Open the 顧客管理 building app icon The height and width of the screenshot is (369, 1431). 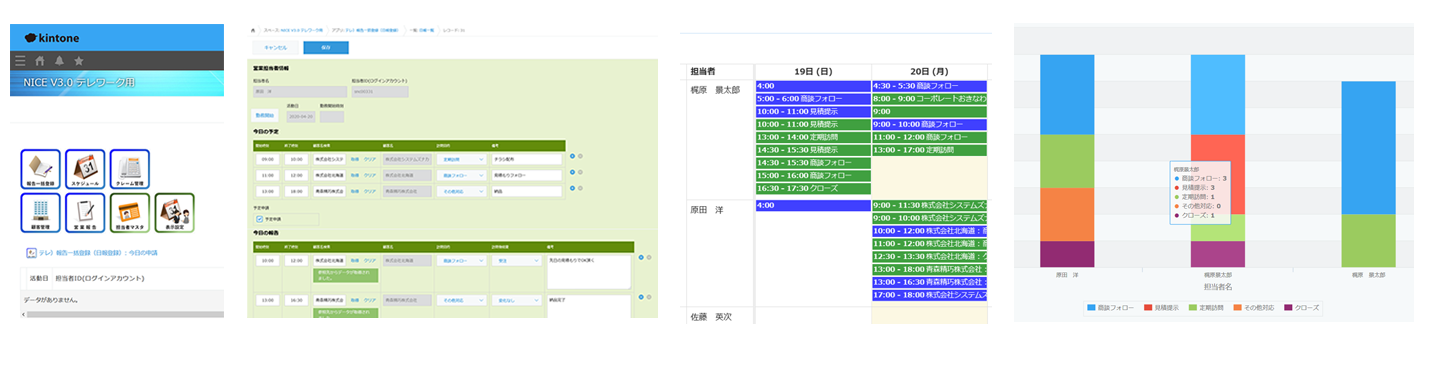(x=41, y=212)
